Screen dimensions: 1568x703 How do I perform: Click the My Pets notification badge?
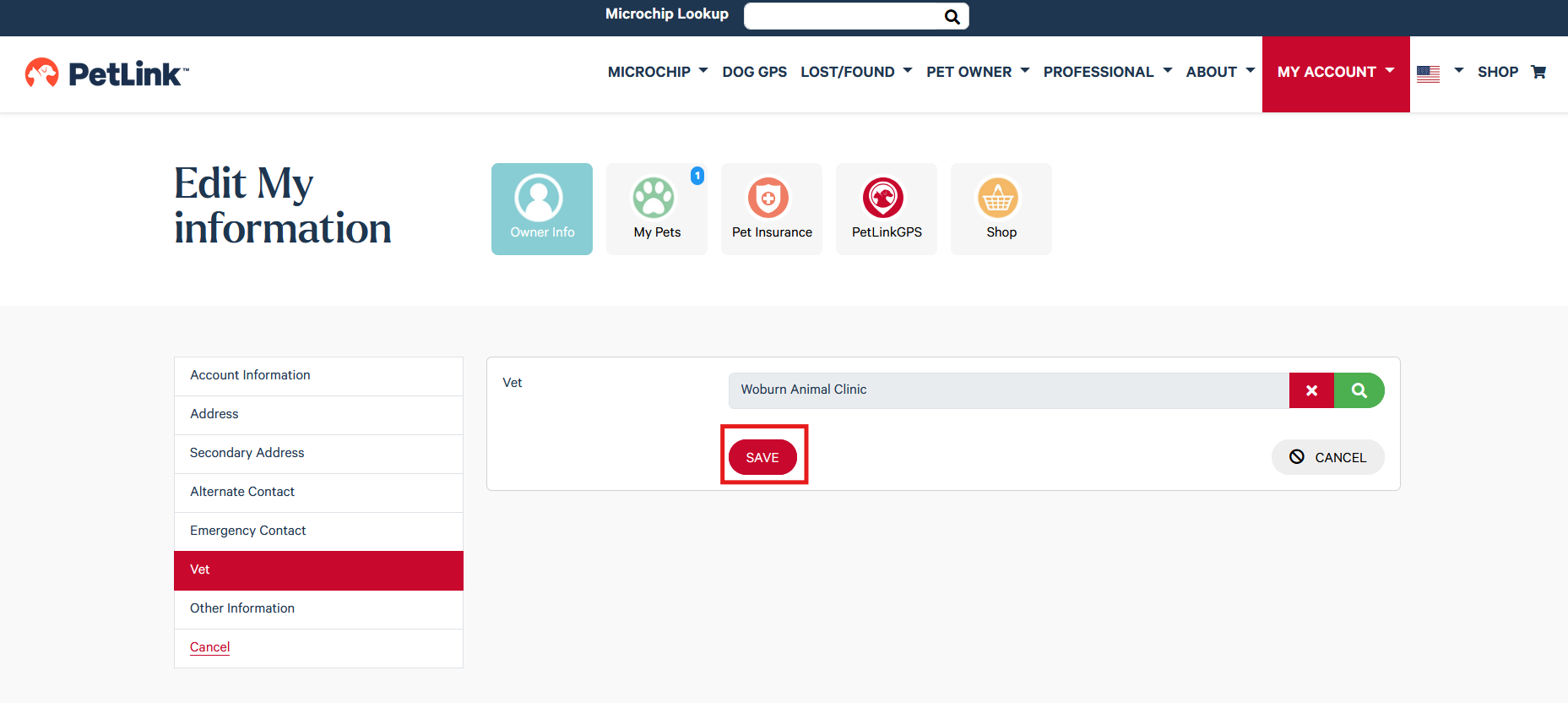[x=697, y=176]
